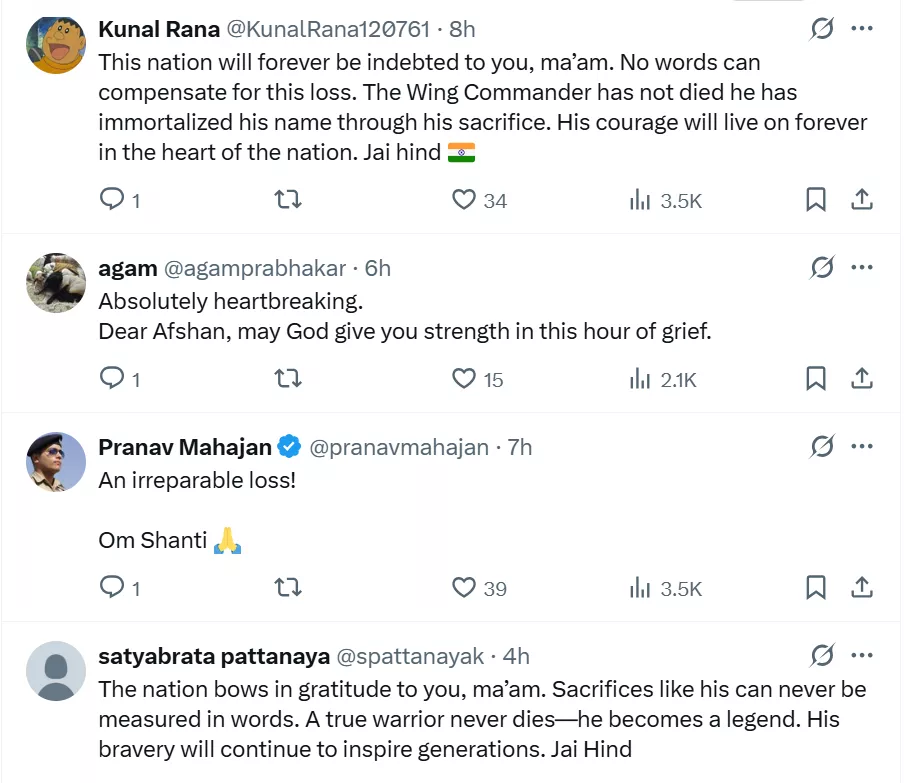The image size is (918, 783).
Task: Click Grok icon on agam's tweet
Action: 822,268
